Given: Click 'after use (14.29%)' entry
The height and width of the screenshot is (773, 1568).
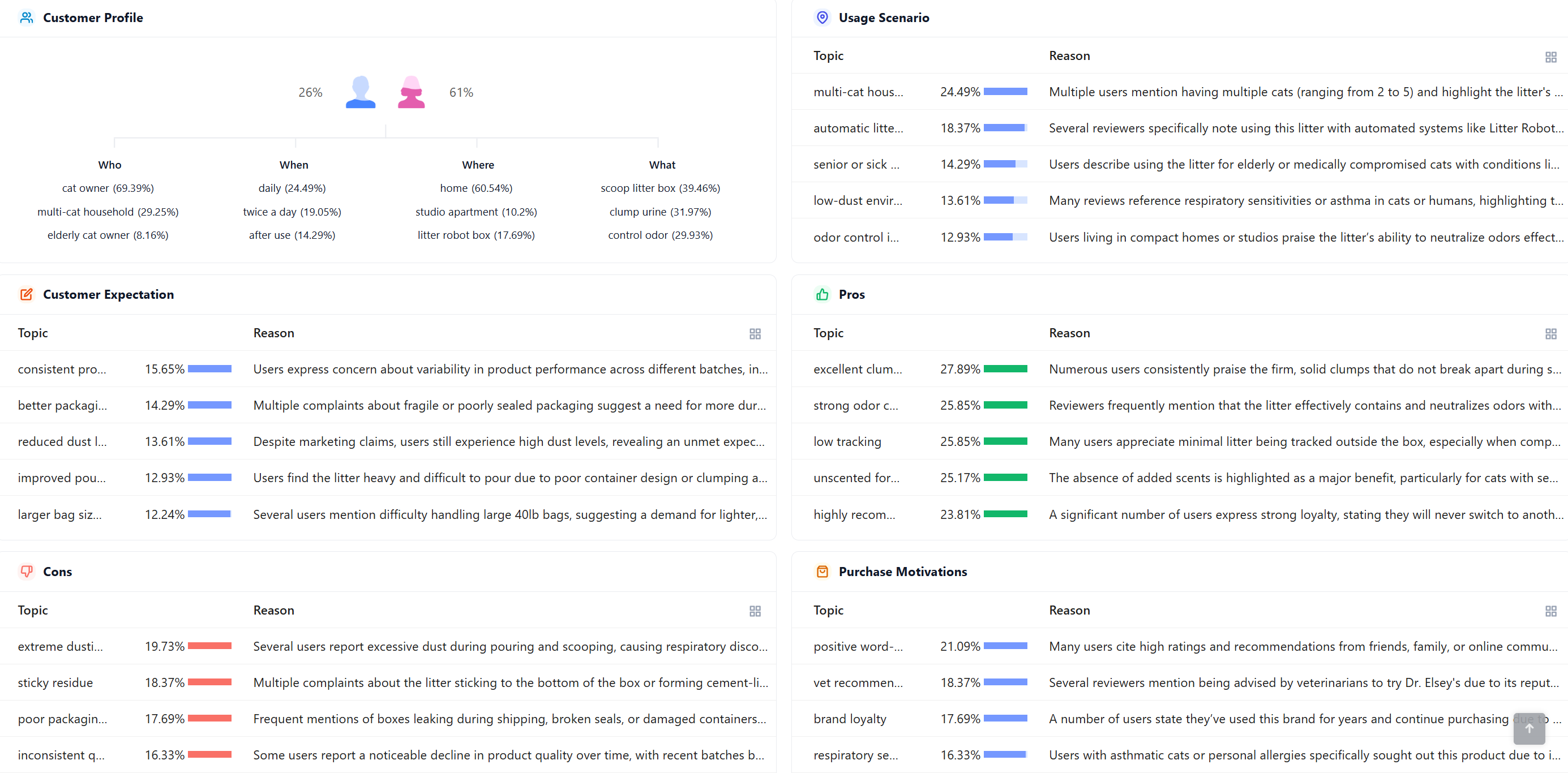Looking at the screenshot, I should point(292,235).
